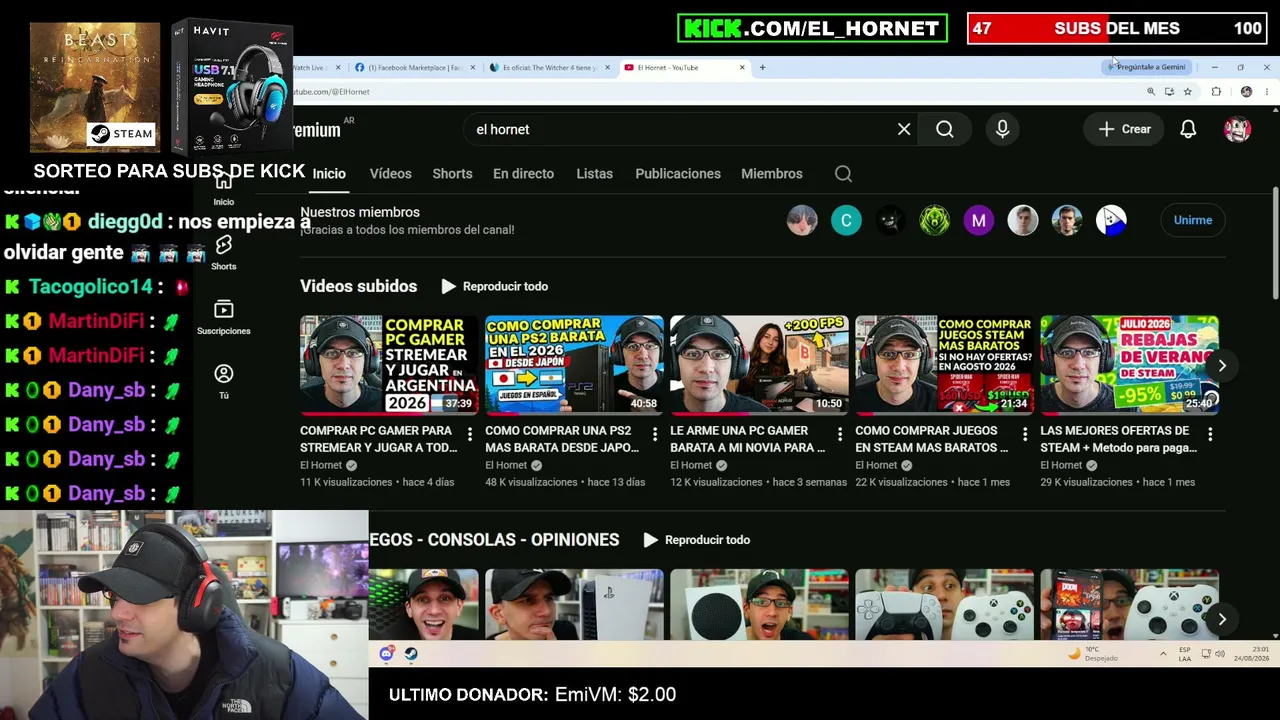1280x720 pixels.
Task: Open the Listas channel tab
Action: pyautogui.click(x=594, y=174)
